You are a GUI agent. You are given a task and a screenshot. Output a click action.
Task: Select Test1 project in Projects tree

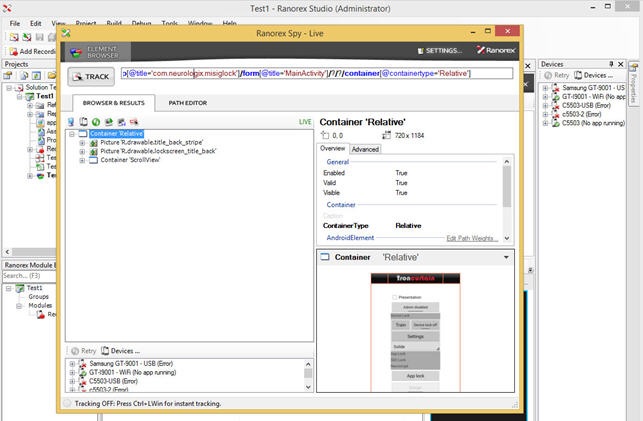[x=45, y=96]
